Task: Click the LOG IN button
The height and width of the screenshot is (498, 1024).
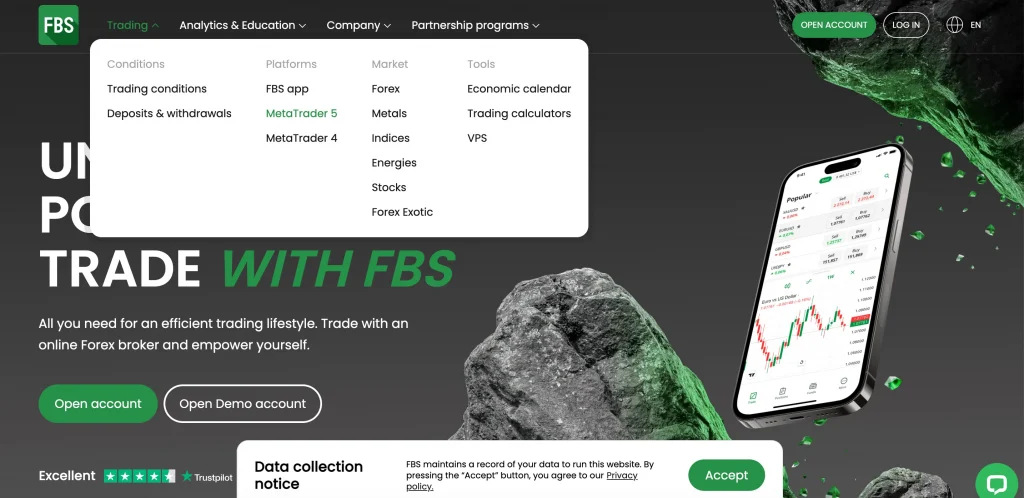Action: (x=906, y=25)
